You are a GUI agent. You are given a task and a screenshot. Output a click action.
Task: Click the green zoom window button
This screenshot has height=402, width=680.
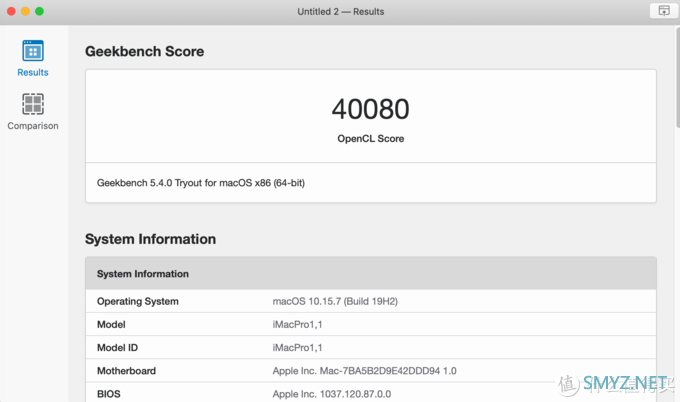pos(39,11)
